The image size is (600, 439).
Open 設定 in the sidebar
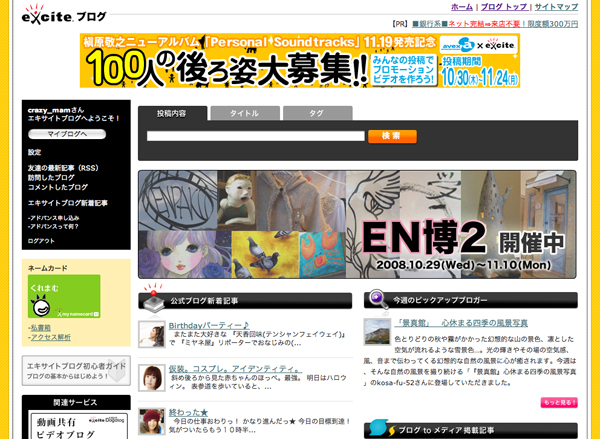click(34, 152)
